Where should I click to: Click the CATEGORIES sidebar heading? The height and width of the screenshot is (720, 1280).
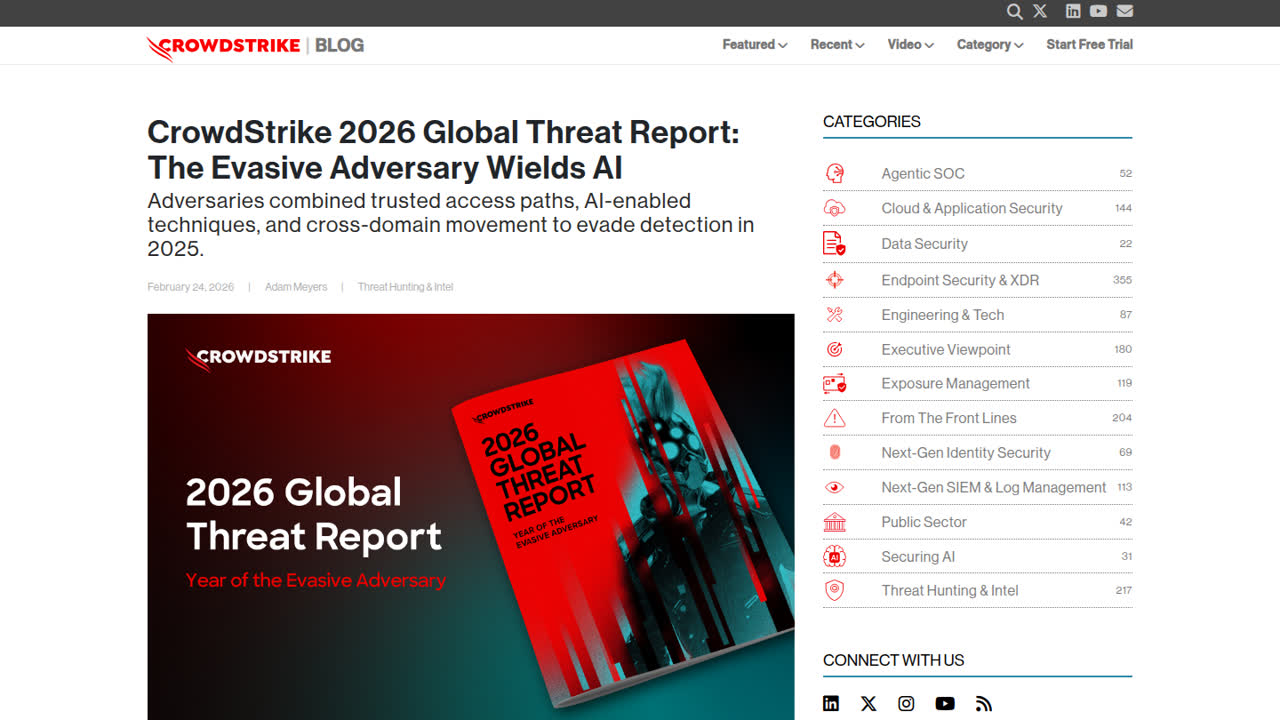click(872, 122)
